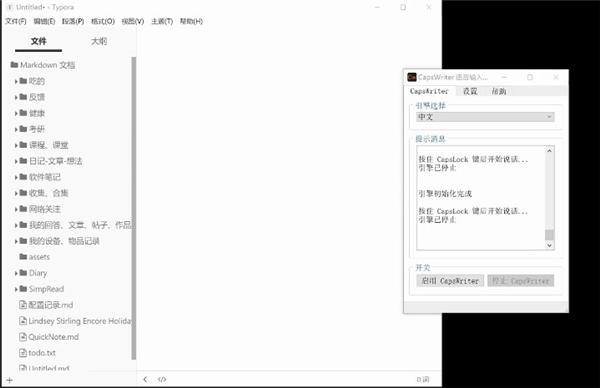The height and width of the screenshot is (388, 600).
Task: Select the CapsWriter tab in the CapsWriter window
Action: [x=429, y=91]
